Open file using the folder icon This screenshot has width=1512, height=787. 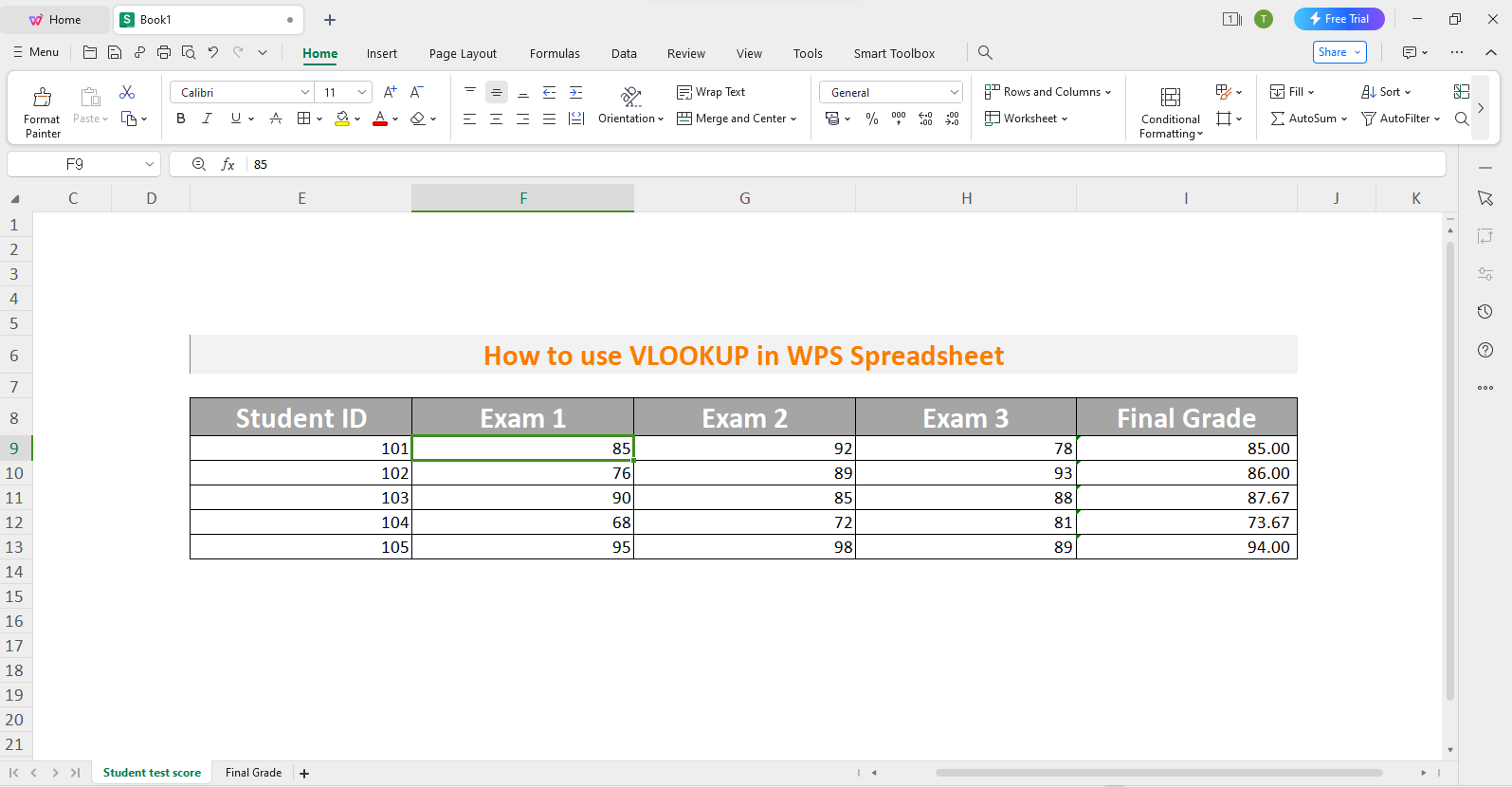[90, 52]
